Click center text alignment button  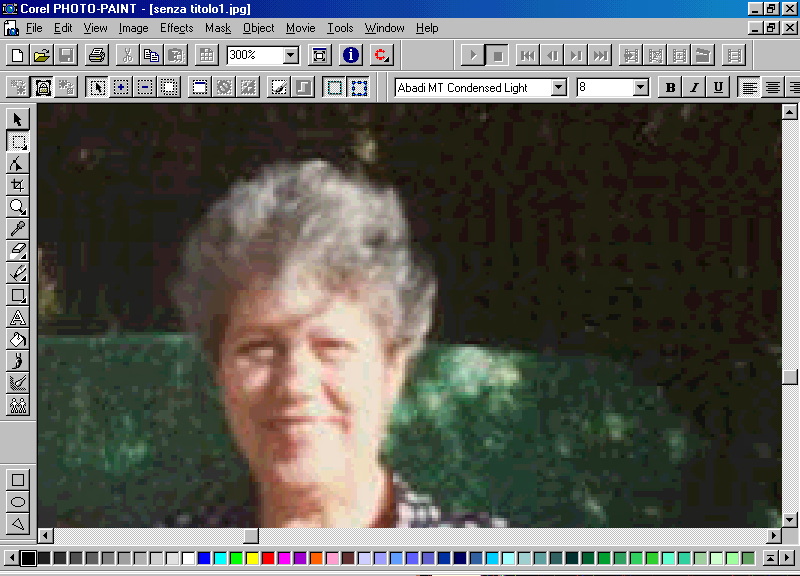[772, 88]
